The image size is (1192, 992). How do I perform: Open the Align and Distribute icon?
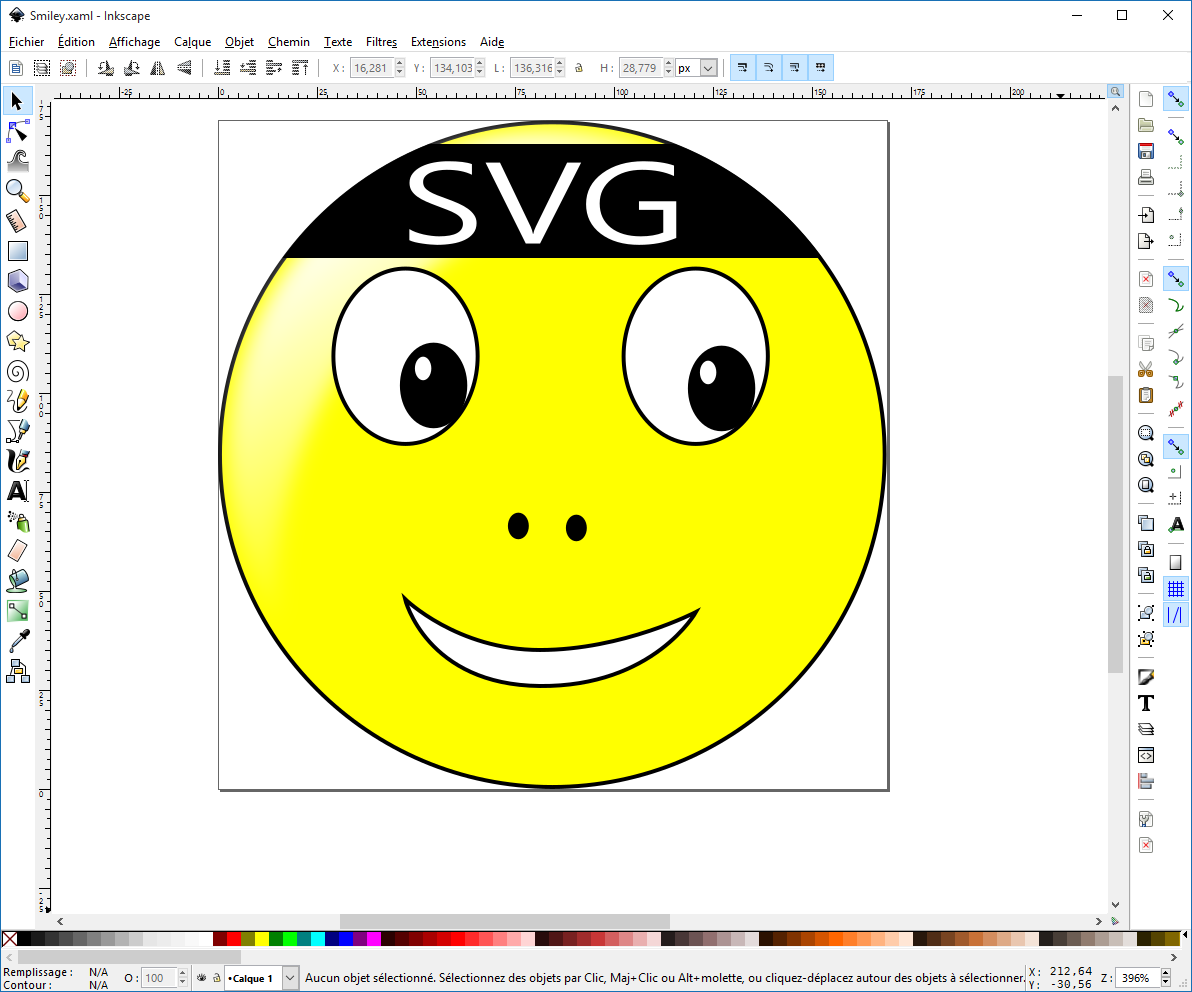1146,781
